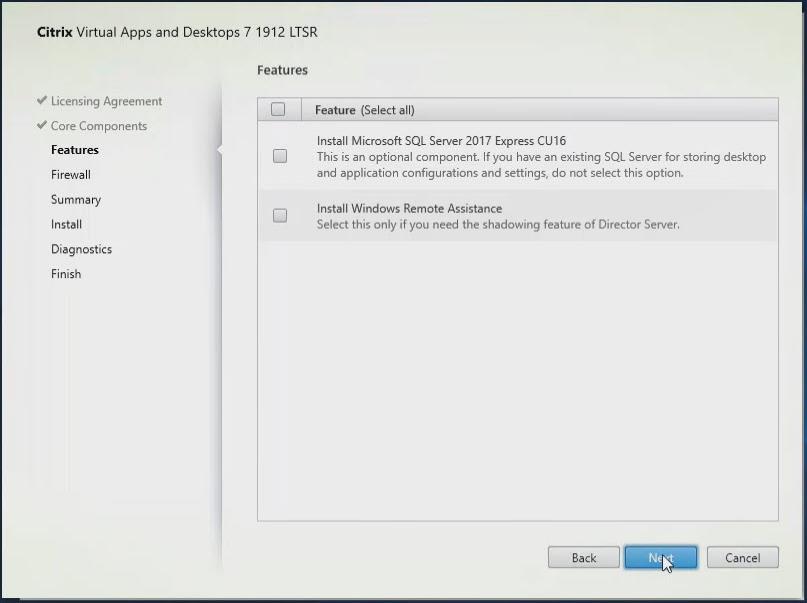Click the Core Components checkmark icon

42,125
